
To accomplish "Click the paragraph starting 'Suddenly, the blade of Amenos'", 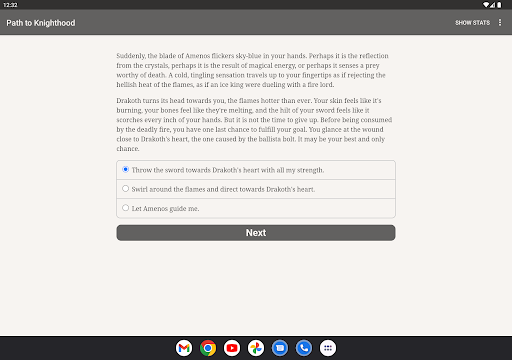I will [x=253, y=70].
